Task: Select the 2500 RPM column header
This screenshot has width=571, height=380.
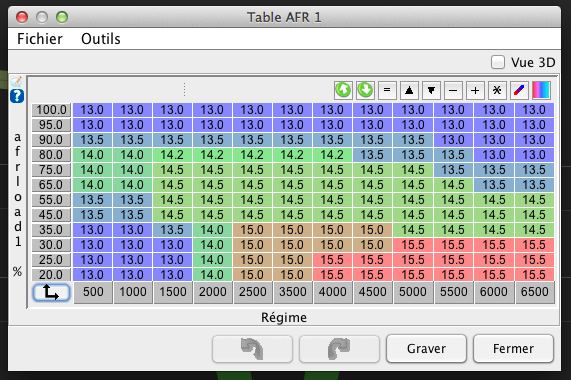Action: 253,292
